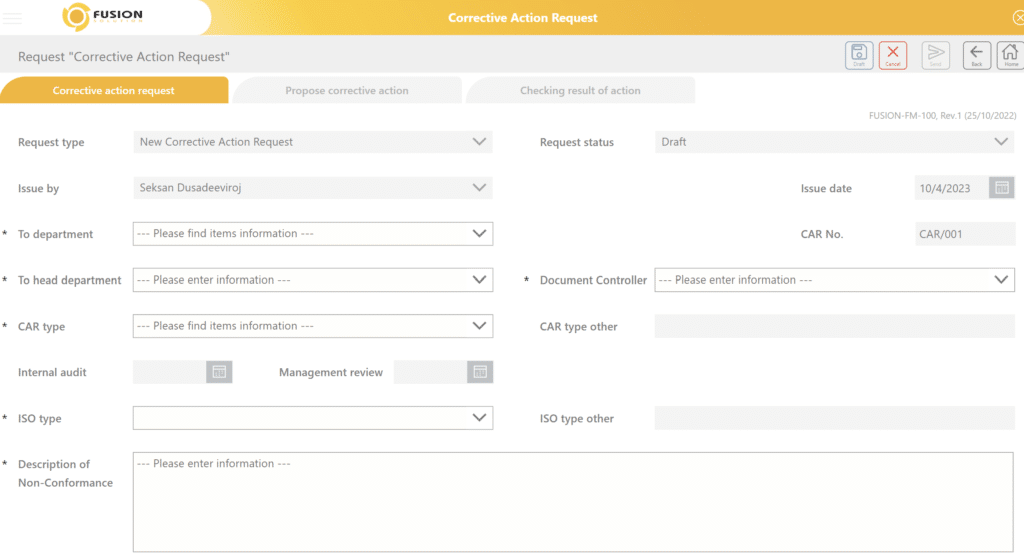Click the Request status label

(577, 142)
